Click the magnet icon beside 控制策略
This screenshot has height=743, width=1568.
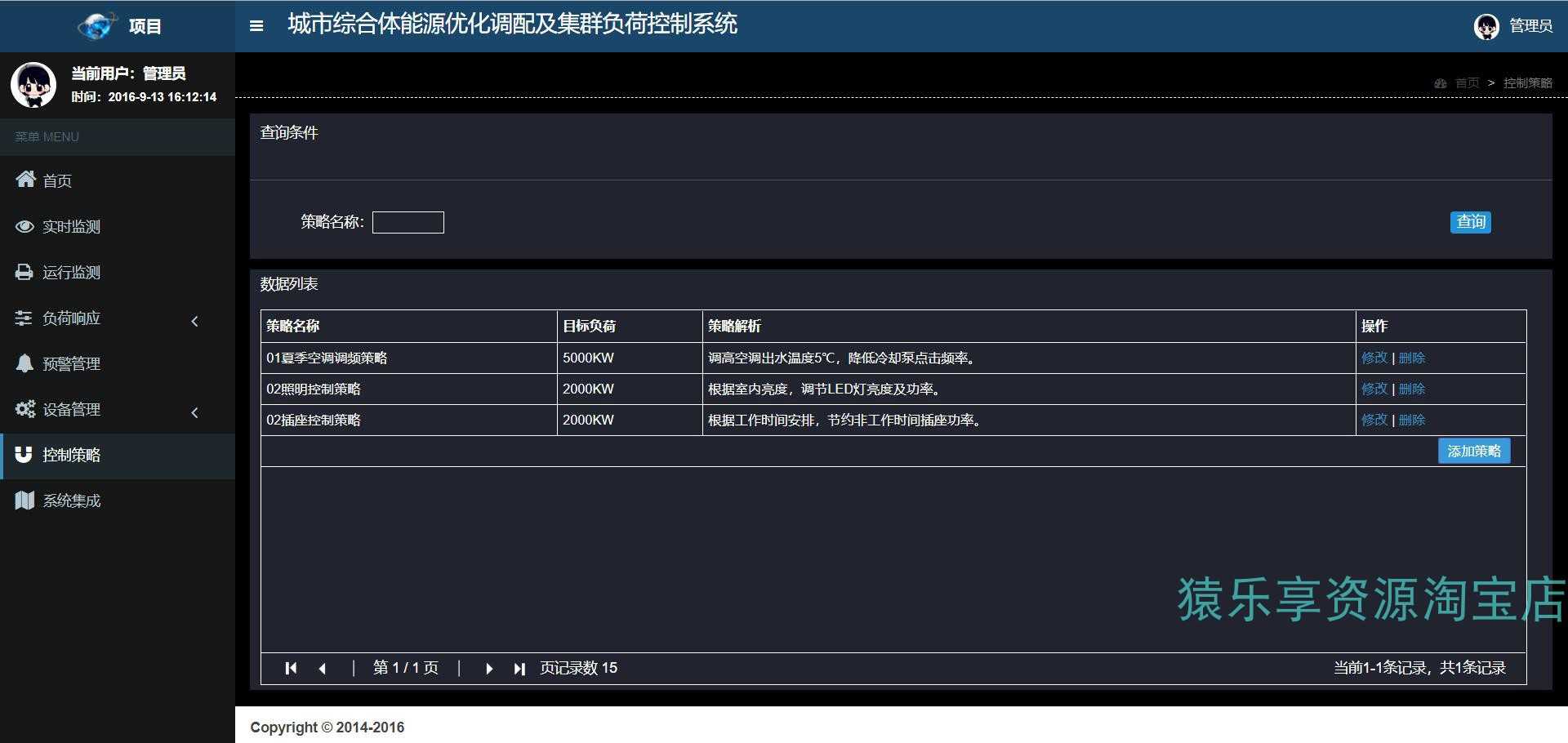coord(24,455)
